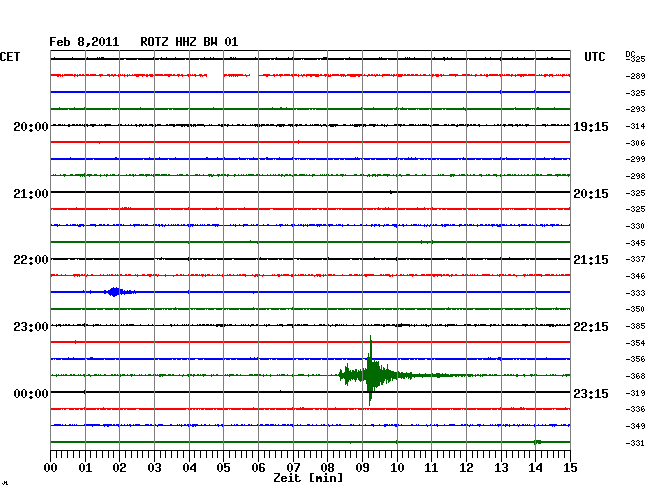Viewport: 650px width, 494px height.
Task: Click the '23:00' CET time label
Action: [x=31, y=327]
